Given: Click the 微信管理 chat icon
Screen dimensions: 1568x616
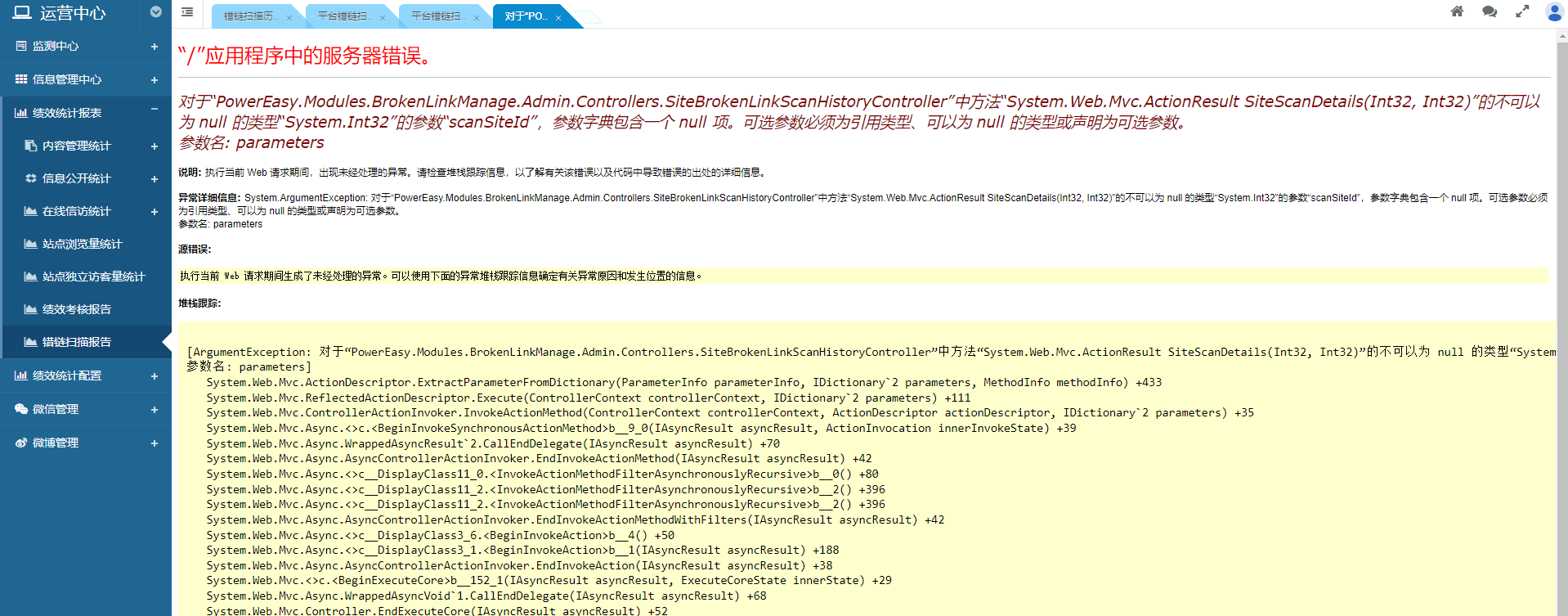Looking at the screenshot, I should 21,409.
